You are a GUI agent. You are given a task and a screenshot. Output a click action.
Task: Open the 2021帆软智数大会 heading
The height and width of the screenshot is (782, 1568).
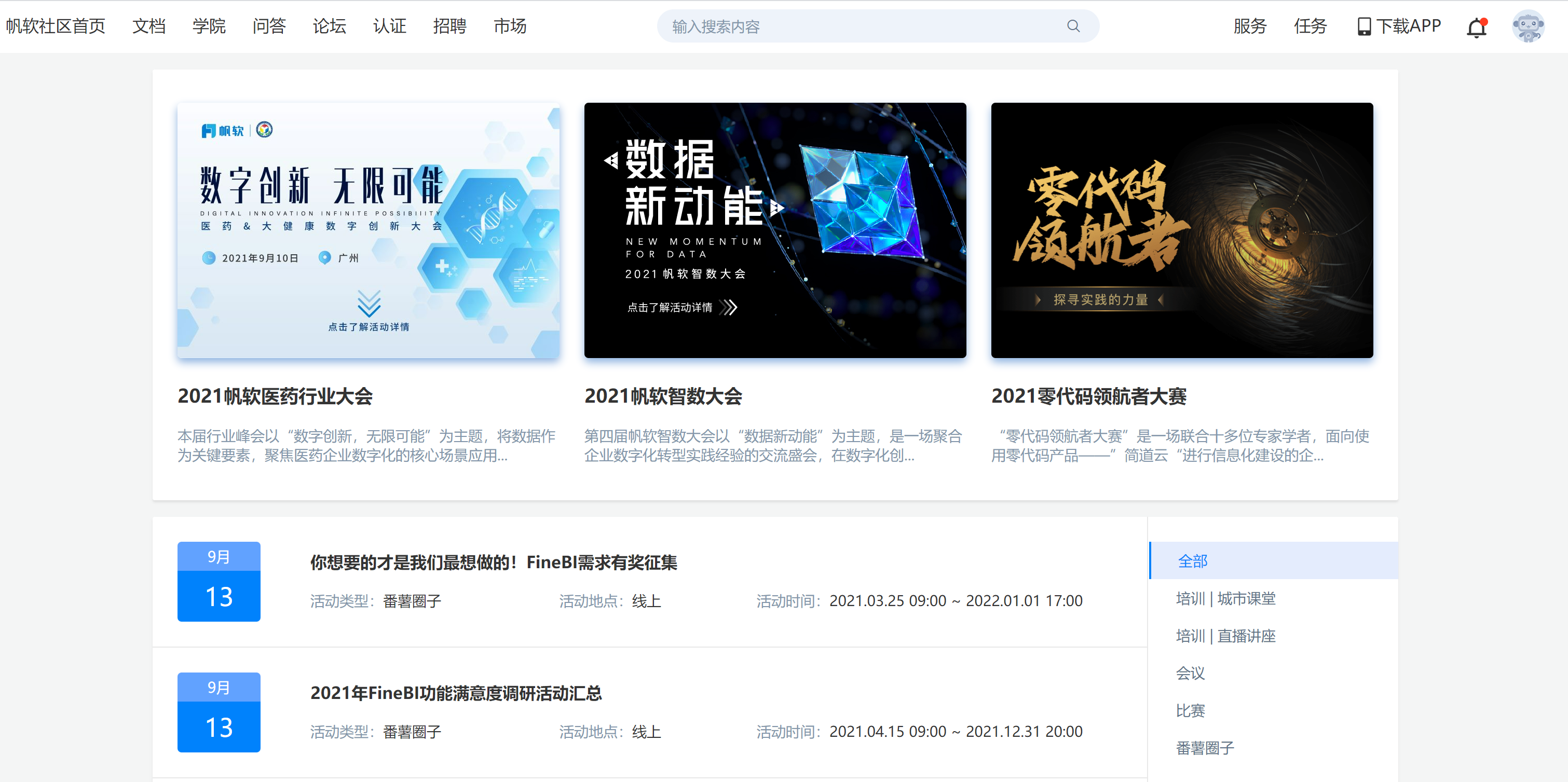point(663,396)
